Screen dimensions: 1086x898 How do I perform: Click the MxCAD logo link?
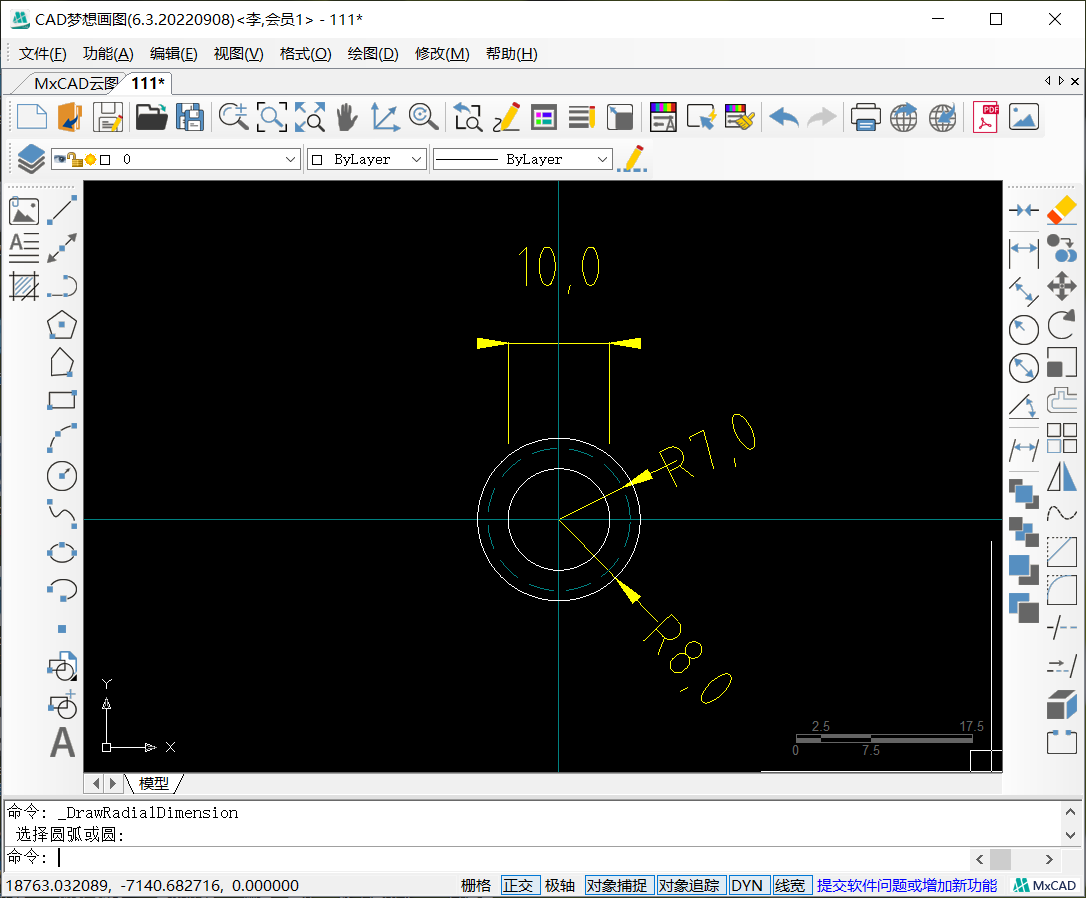(1044, 886)
